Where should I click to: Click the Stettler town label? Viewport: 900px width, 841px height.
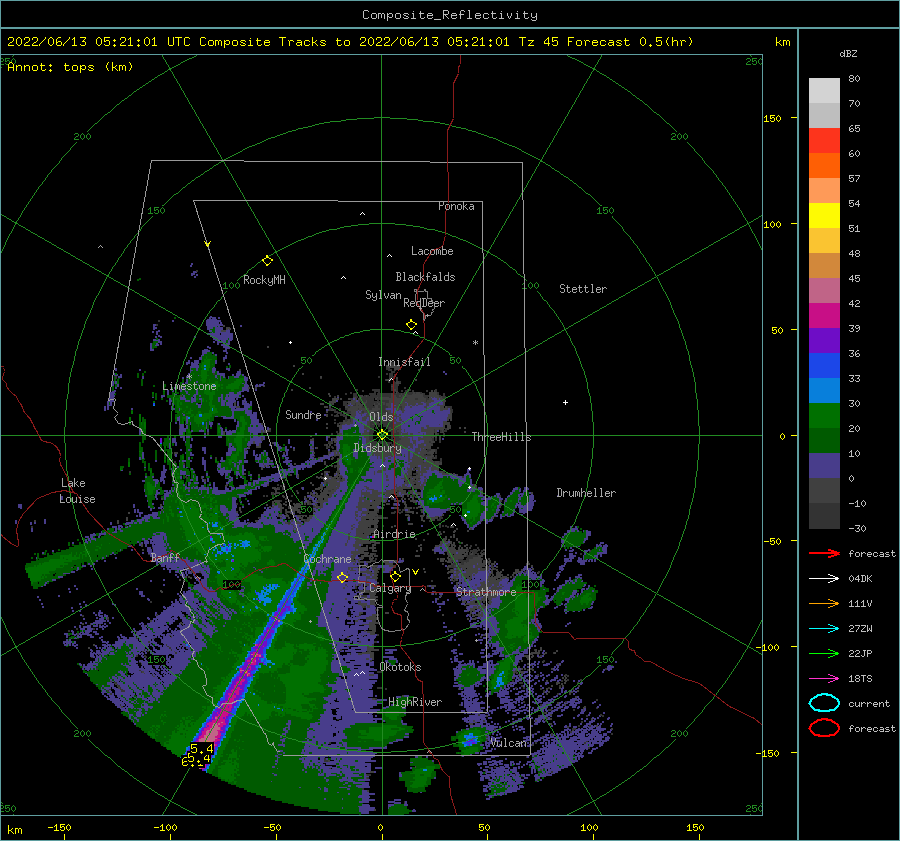pos(583,289)
